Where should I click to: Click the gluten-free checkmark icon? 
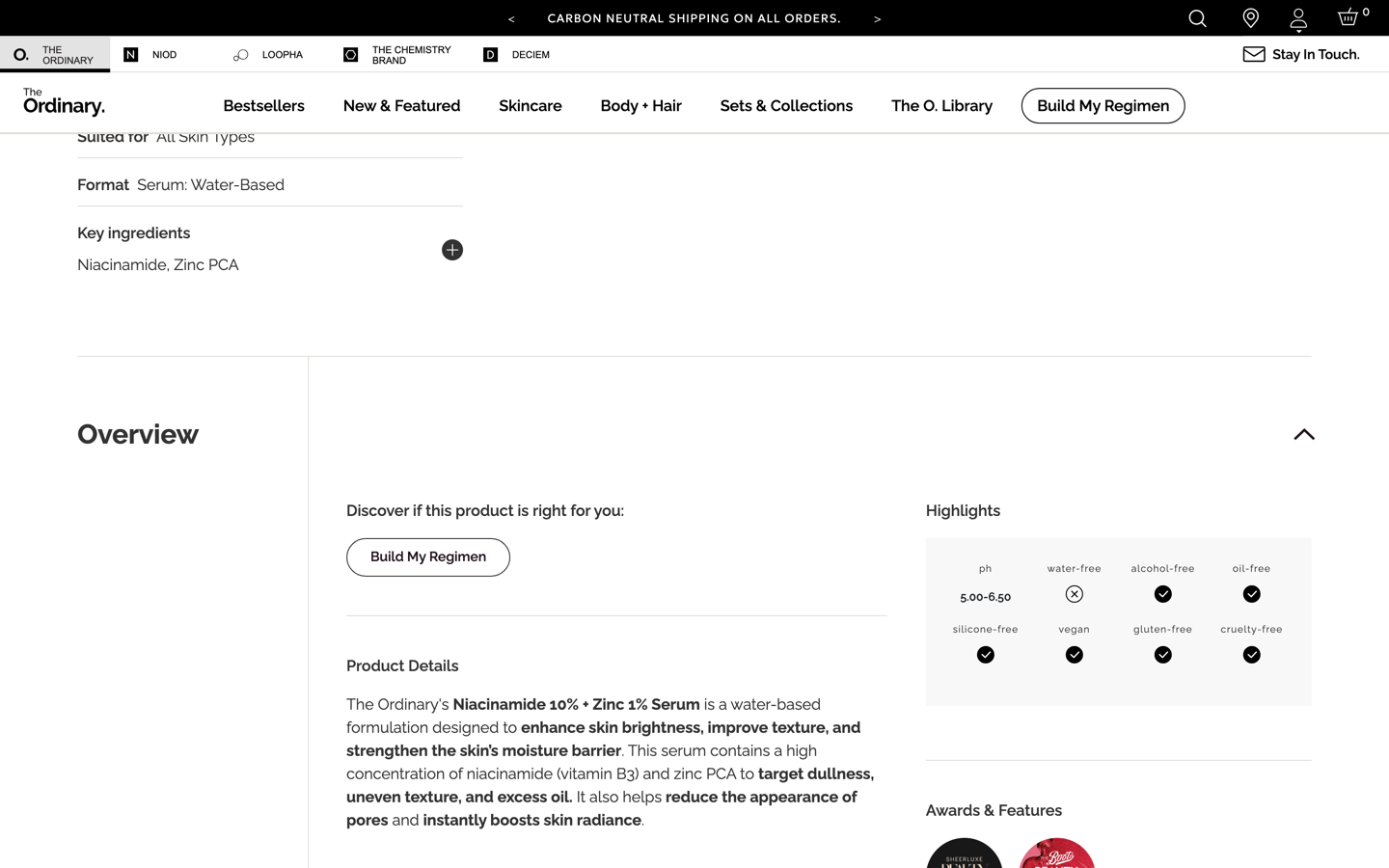pyautogui.click(x=1162, y=655)
